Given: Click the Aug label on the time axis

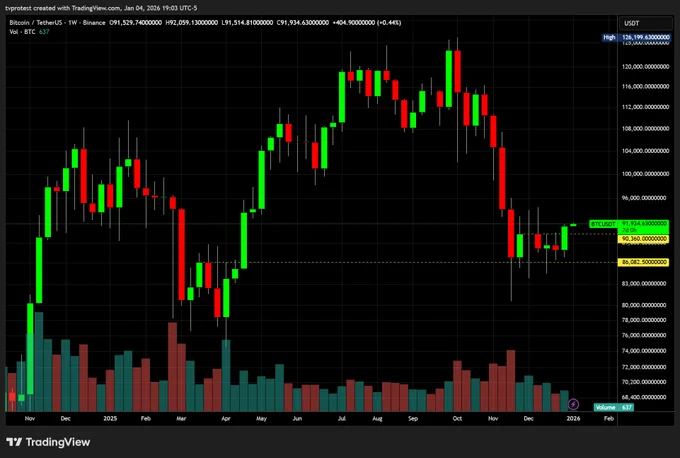Looking at the screenshot, I should (377, 419).
